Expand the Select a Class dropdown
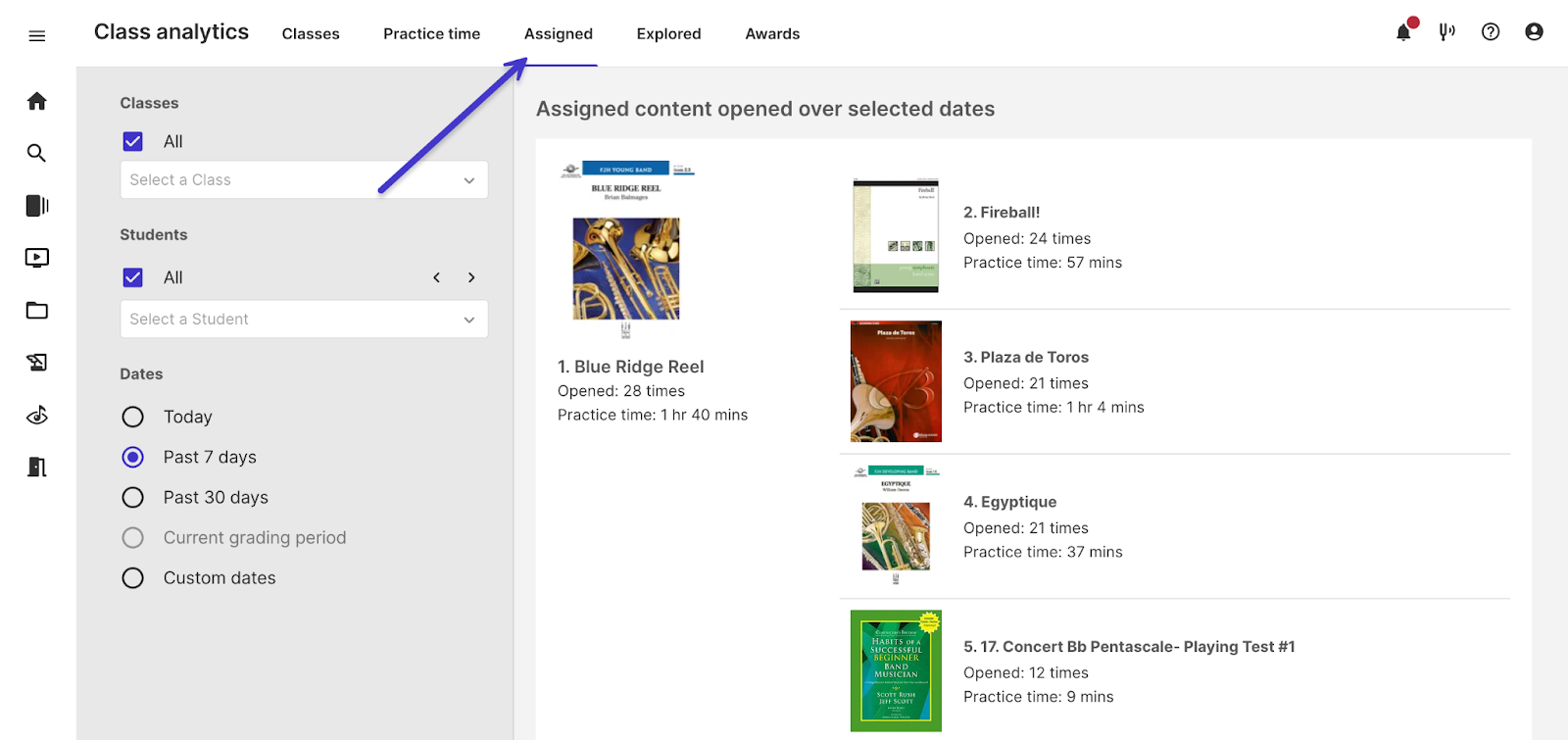1568x740 pixels. pos(304,180)
